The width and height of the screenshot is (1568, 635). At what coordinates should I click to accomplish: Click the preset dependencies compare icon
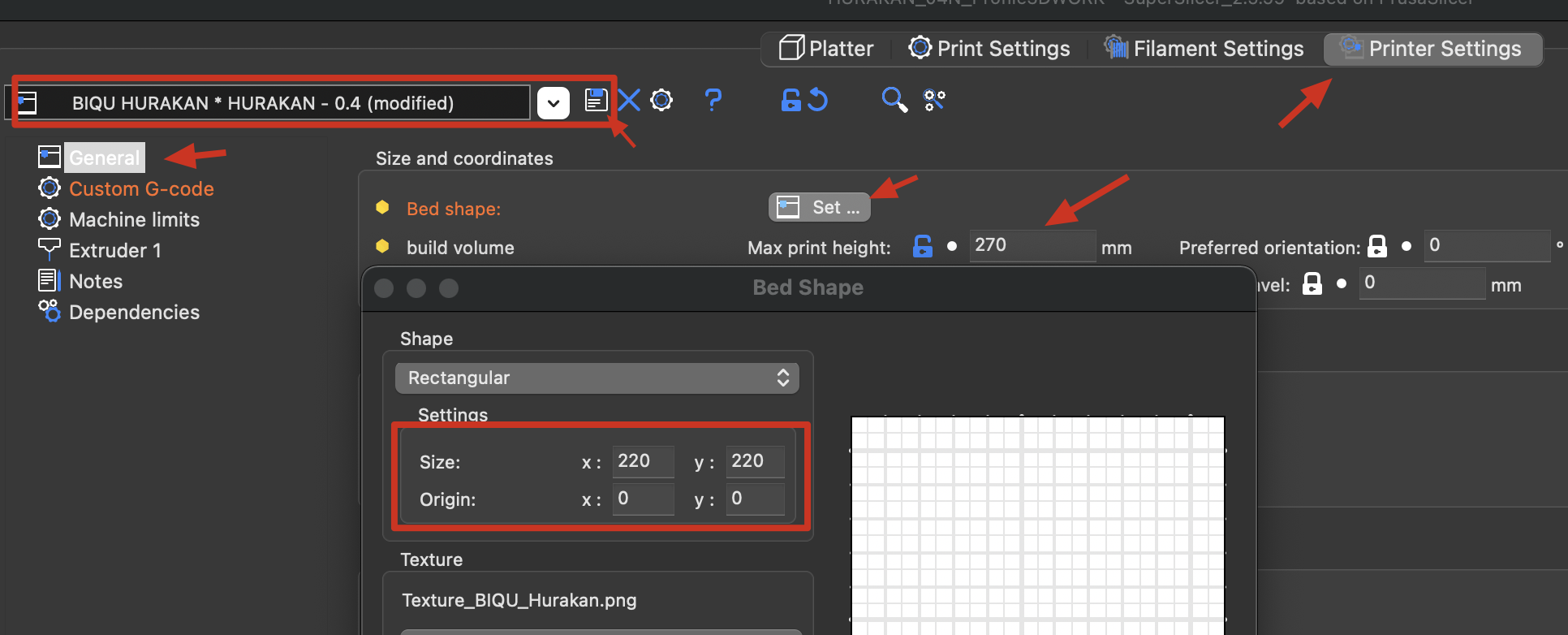(x=934, y=101)
